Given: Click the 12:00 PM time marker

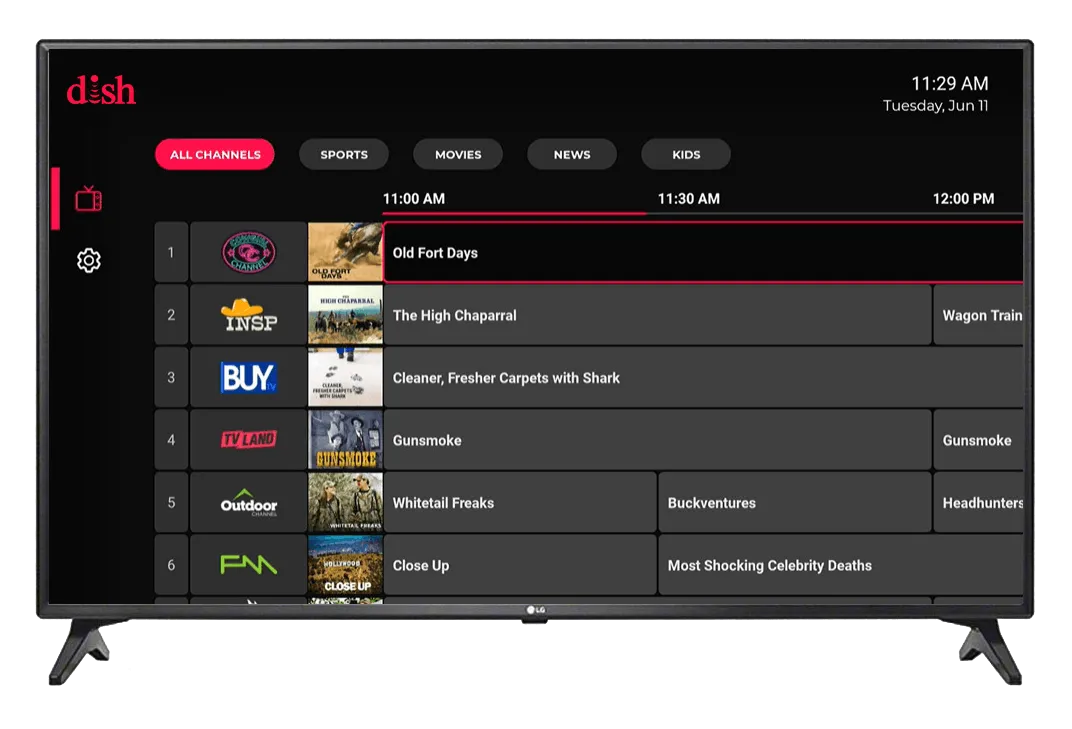Looking at the screenshot, I should (x=963, y=199).
